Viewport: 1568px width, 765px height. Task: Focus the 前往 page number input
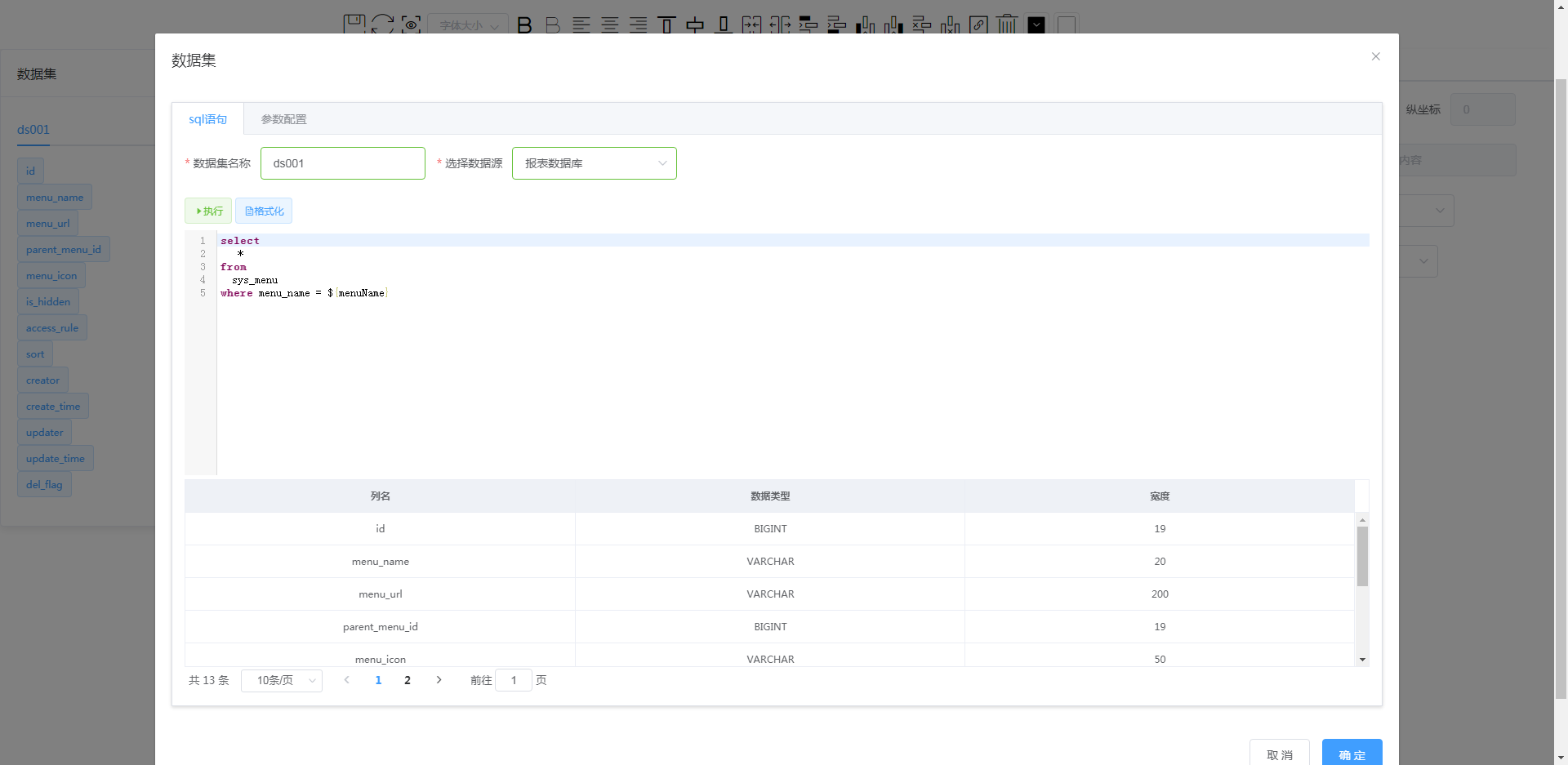[x=514, y=680]
